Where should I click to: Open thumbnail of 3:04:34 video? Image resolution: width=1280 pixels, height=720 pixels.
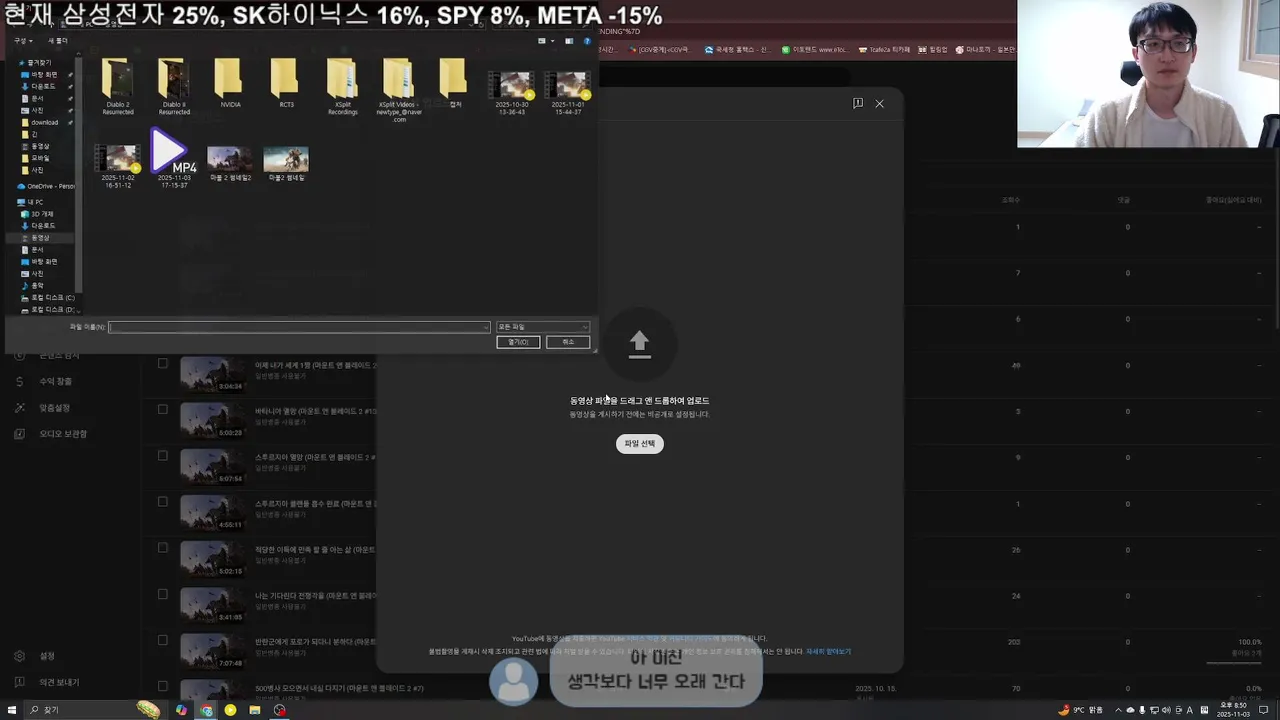click(x=212, y=374)
